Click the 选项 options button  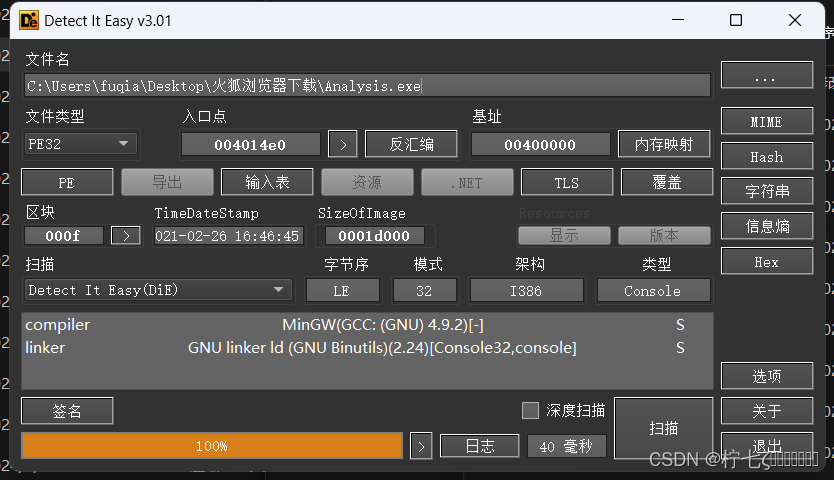(x=766, y=376)
